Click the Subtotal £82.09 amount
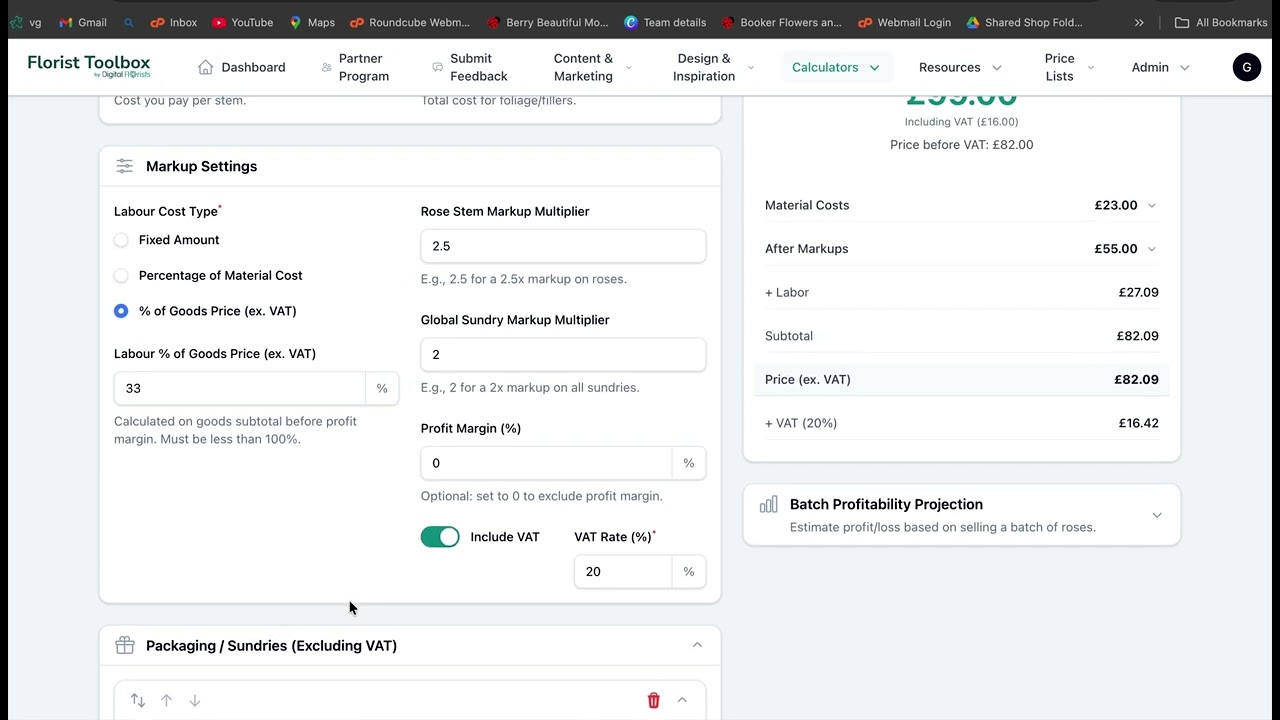 1137,336
